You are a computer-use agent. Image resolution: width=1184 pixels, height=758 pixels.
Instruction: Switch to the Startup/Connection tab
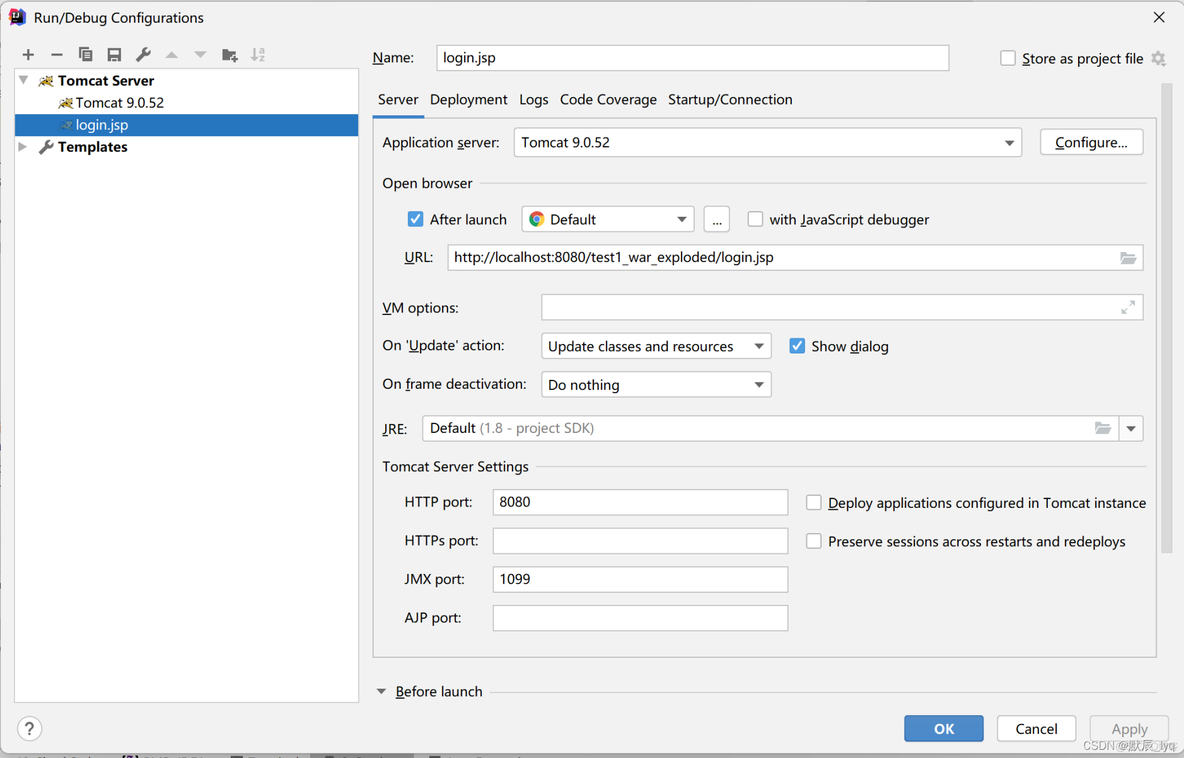730,100
